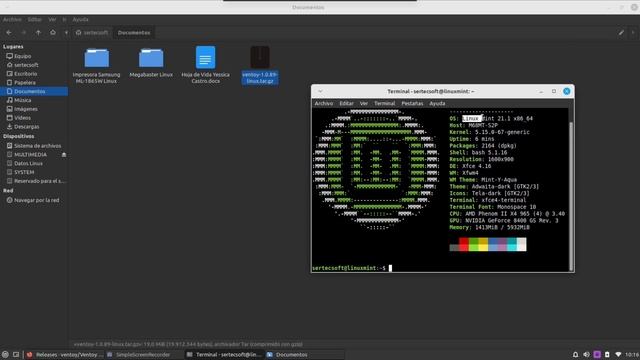
Task: Click the forward navigation arrow
Action: [23, 33]
